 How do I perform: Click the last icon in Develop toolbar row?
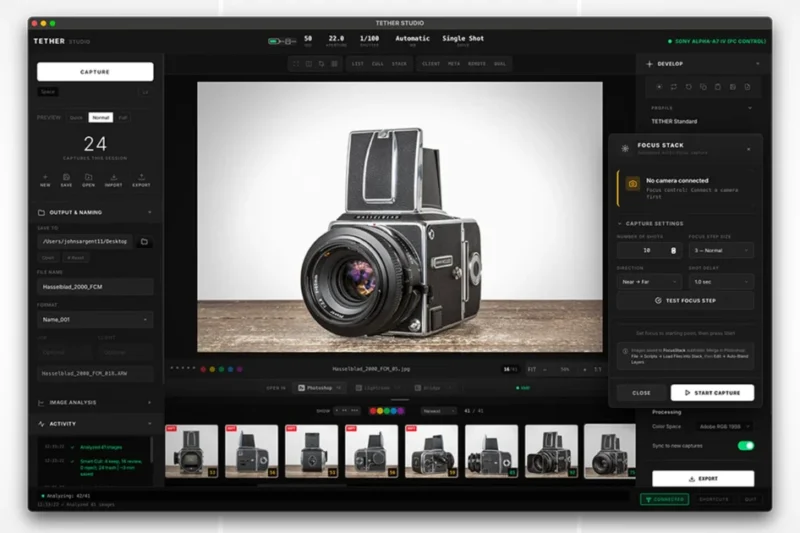[747, 87]
